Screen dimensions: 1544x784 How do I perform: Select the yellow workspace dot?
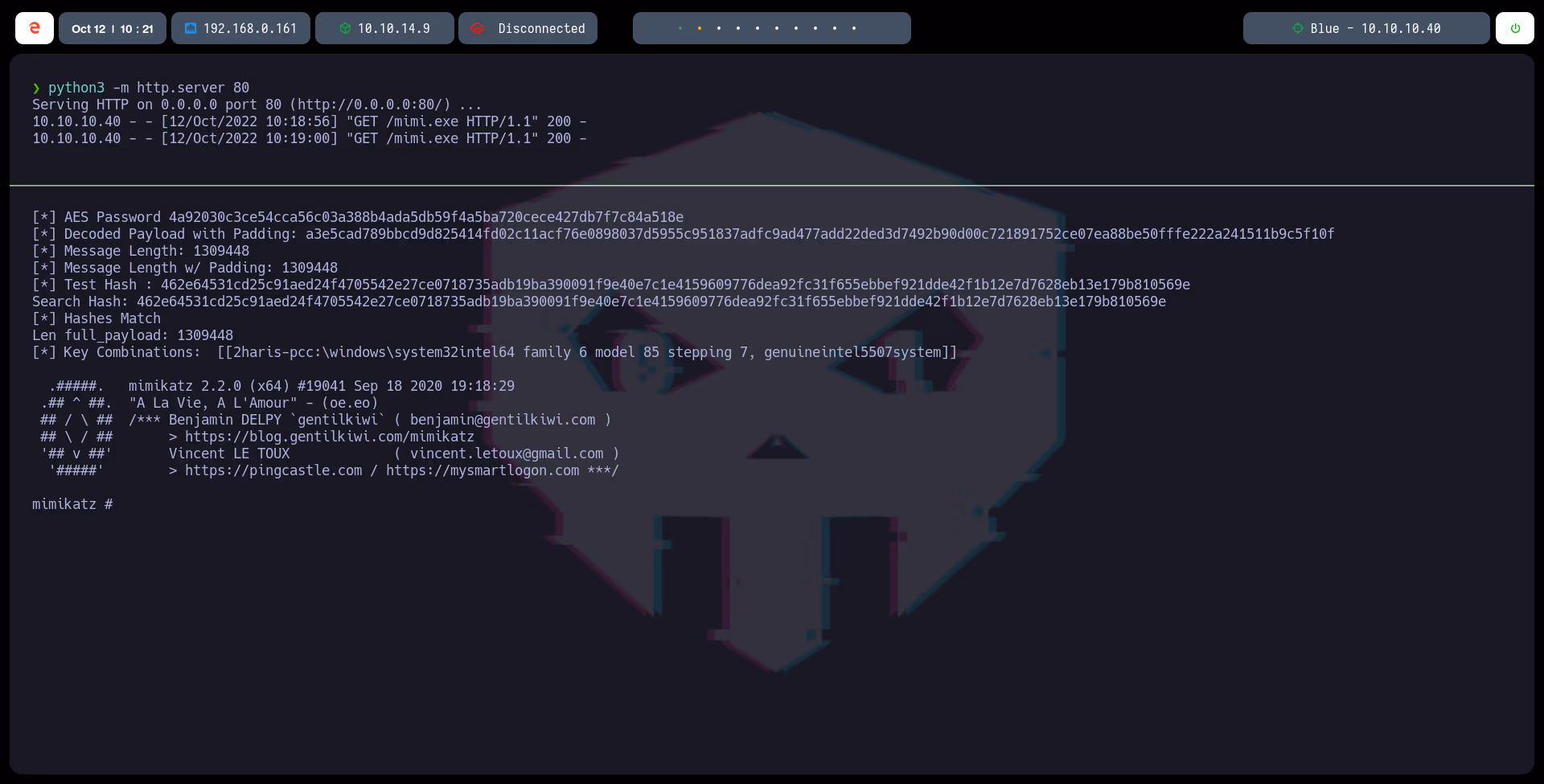coord(700,28)
